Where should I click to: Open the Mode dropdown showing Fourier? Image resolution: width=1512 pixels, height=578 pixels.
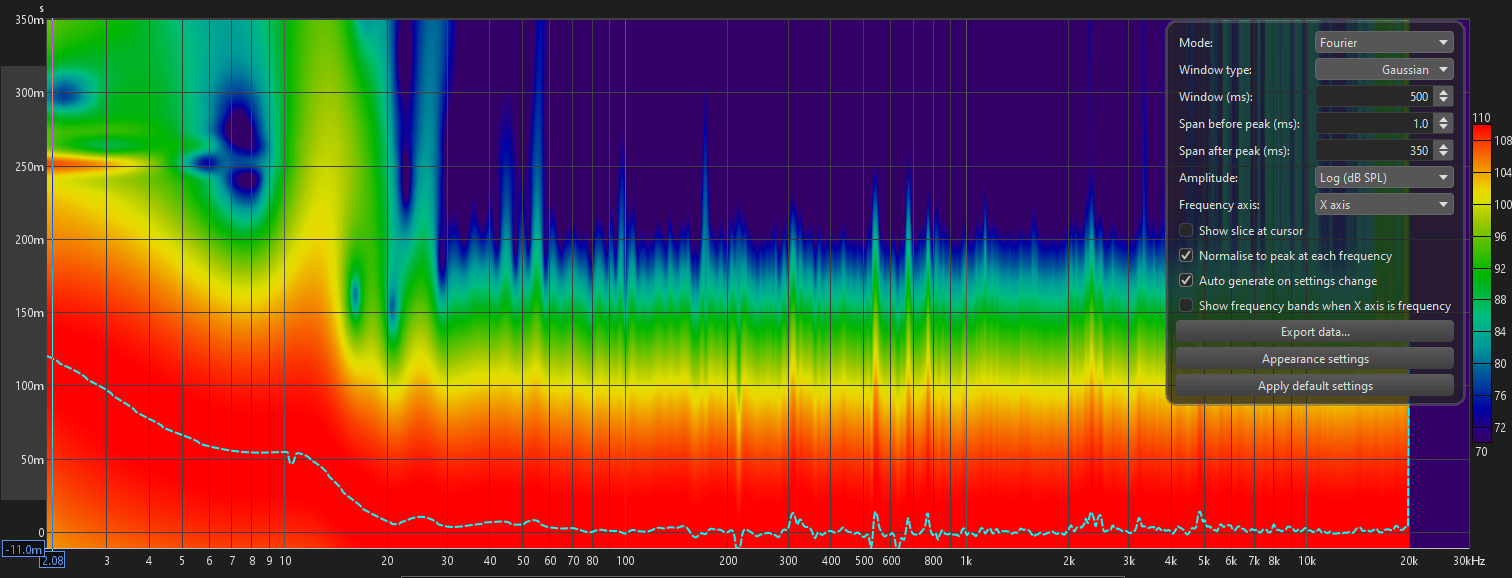coord(1384,43)
